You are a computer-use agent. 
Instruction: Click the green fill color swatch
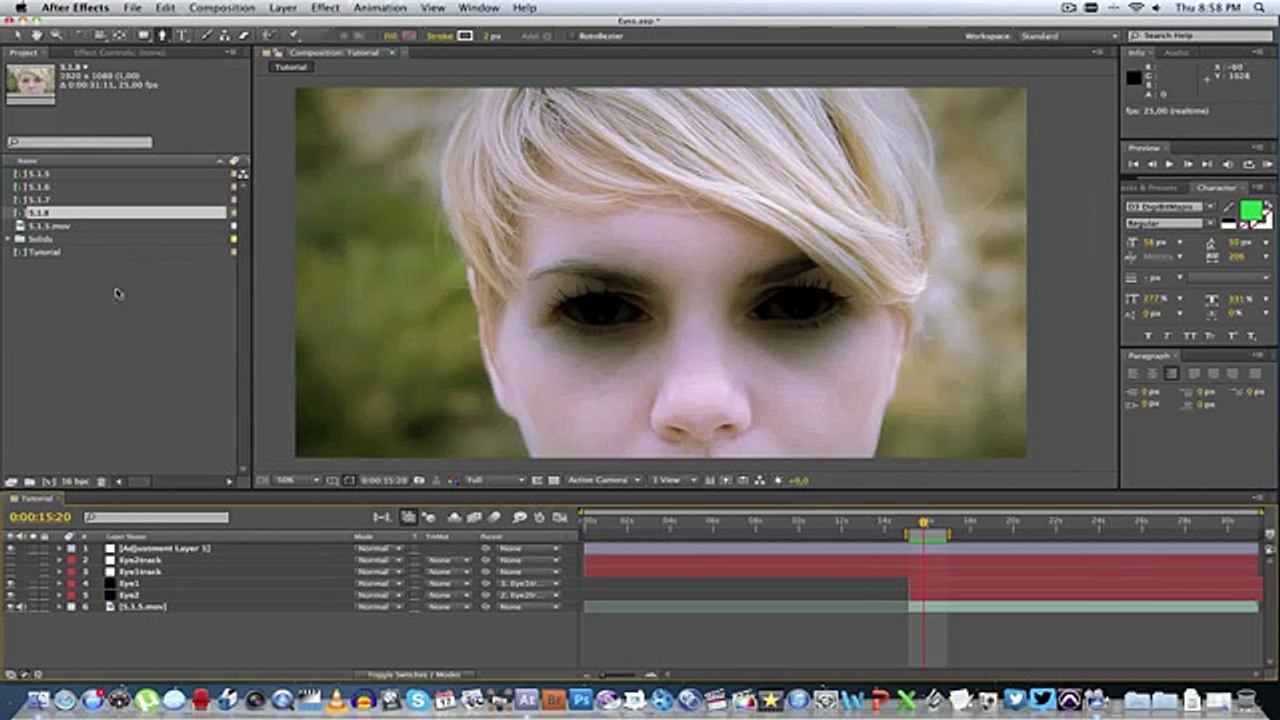(x=1251, y=210)
